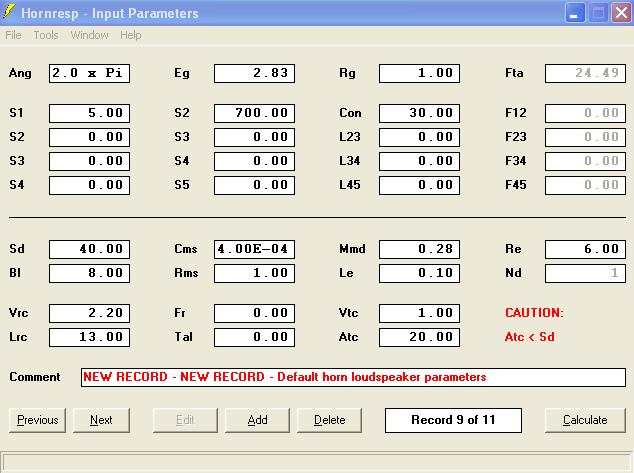Viewport: 634px width, 473px height.
Task: Click the Mmd label
Action: (x=352, y=249)
